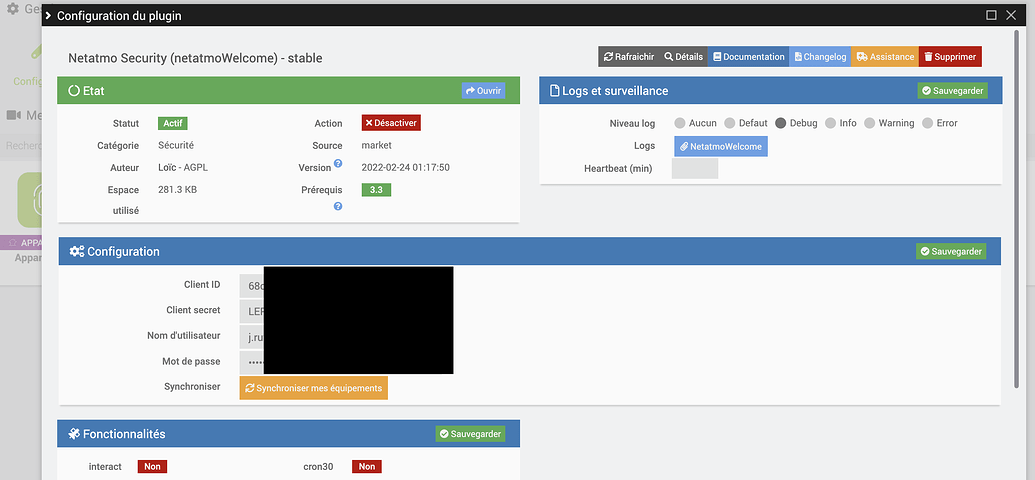The width and height of the screenshot is (1035, 480).
Task: Save Logs et surveillance settings
Action: 952,91
